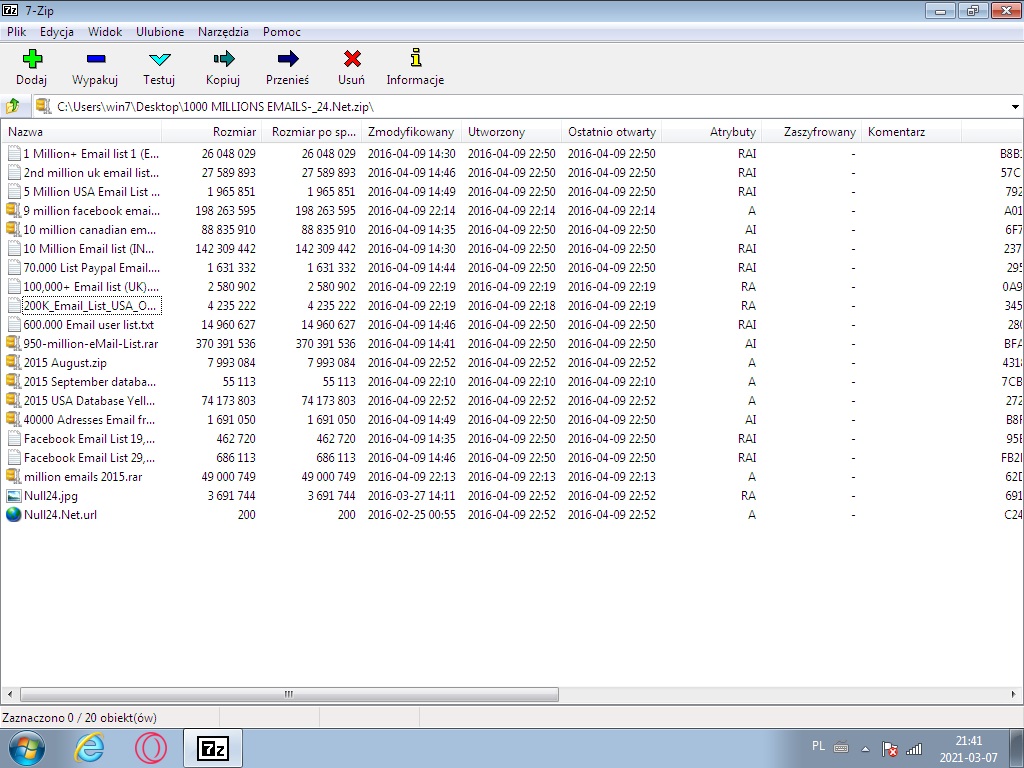
Task: Click archive icon of 950-million-eMail-List.rar
Action: (13, 343)
